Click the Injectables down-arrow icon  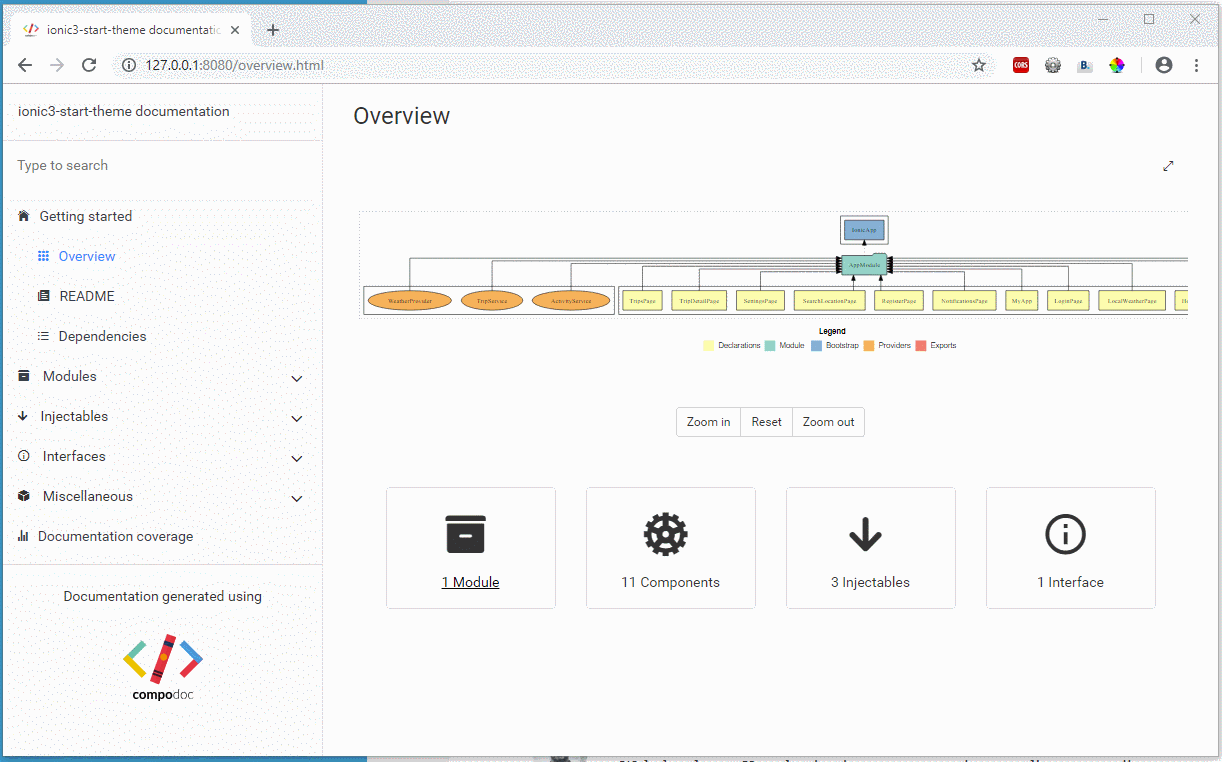tap(865, 535)
